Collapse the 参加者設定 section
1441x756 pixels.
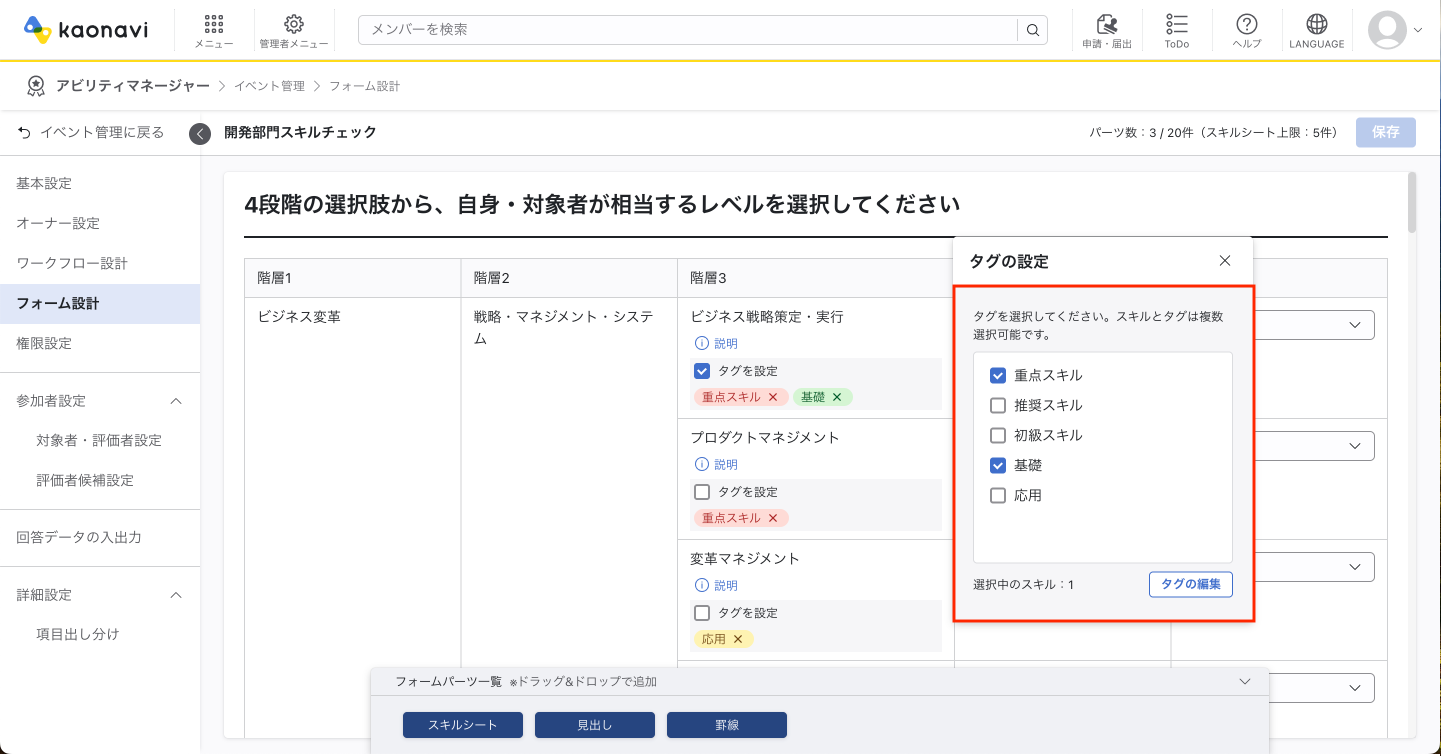[176, 400]
